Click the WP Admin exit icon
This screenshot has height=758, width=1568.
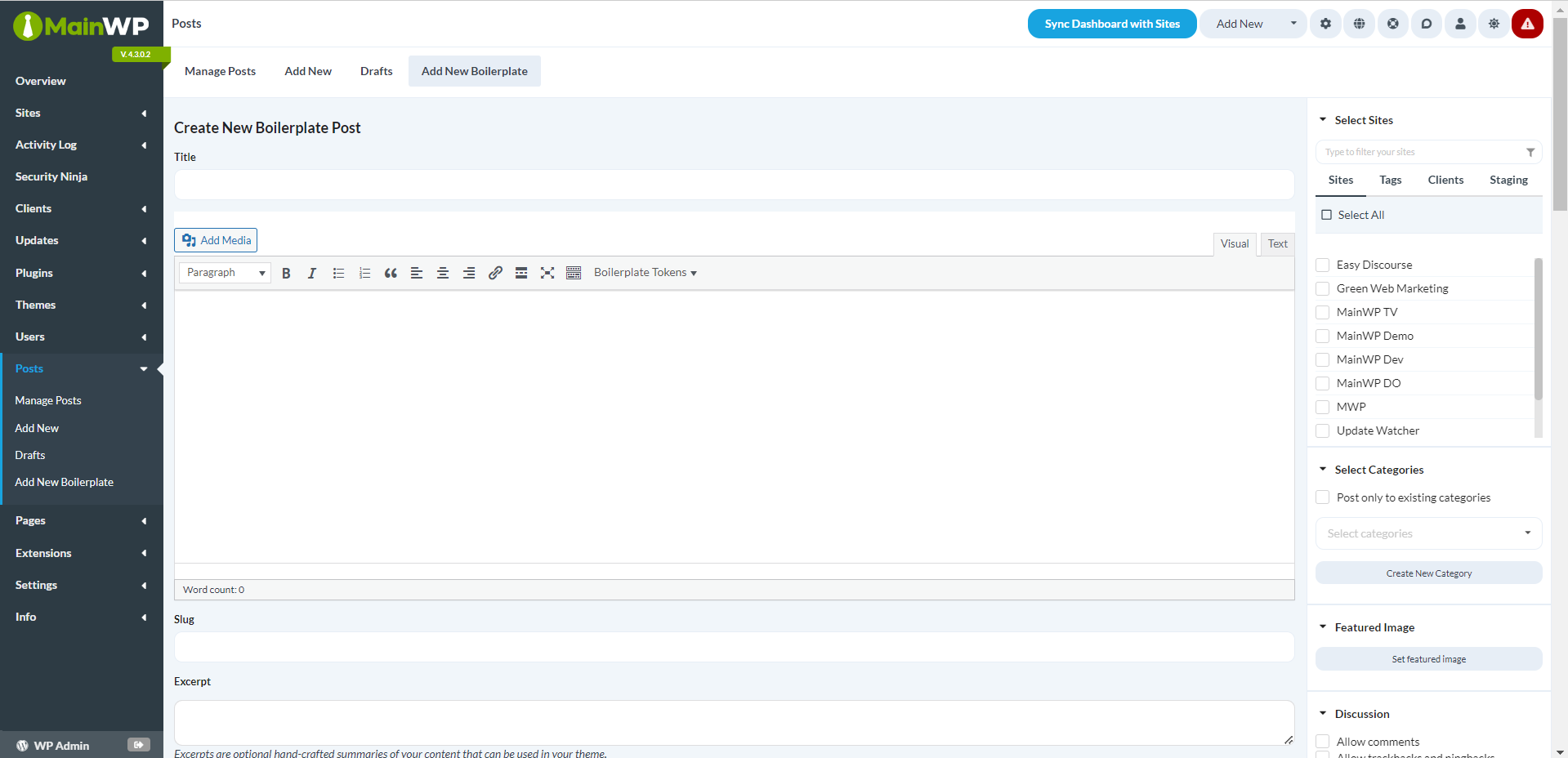click(x=139, y=745)
